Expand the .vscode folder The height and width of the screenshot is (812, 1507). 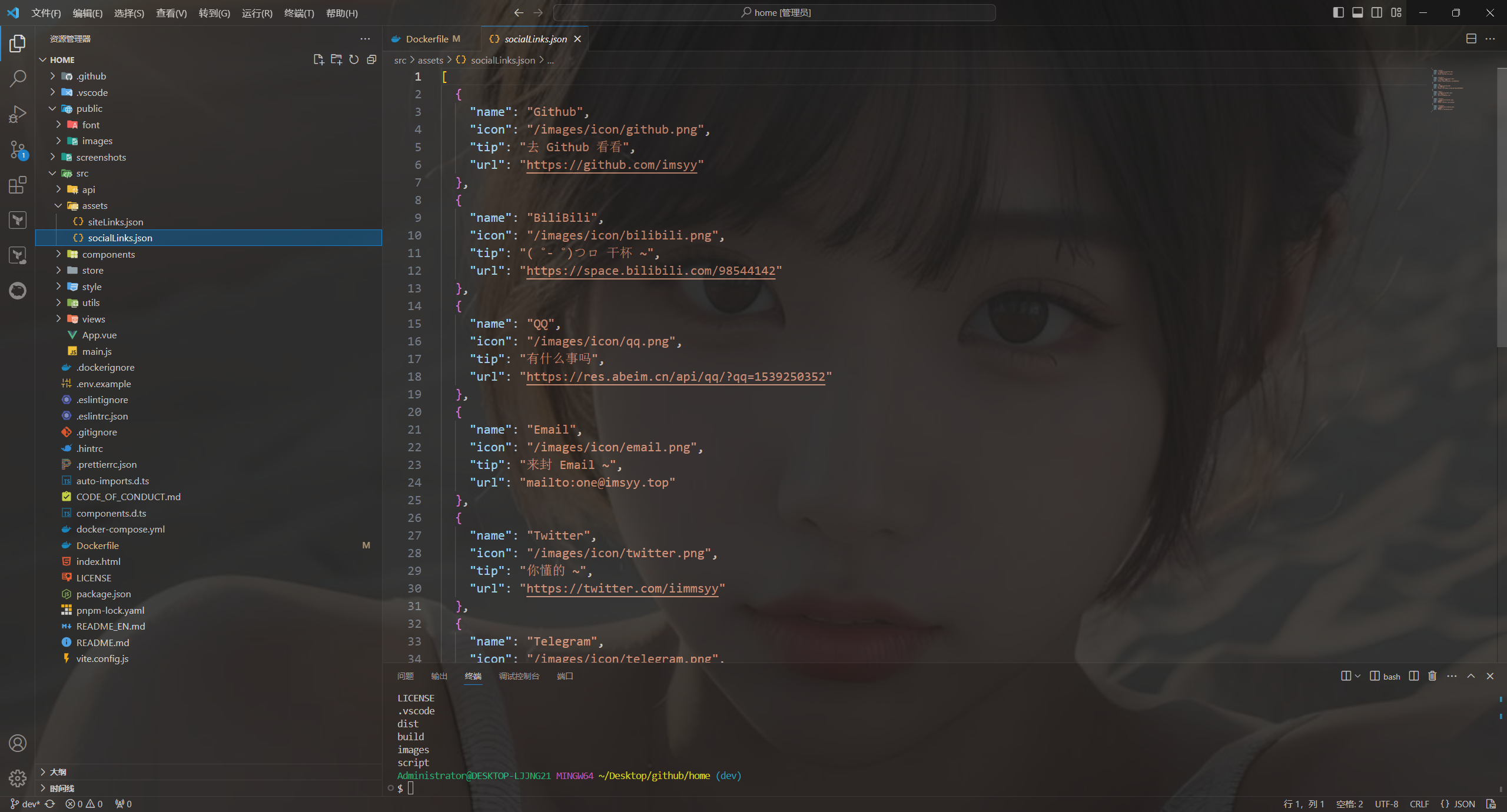tap(209, 92)
